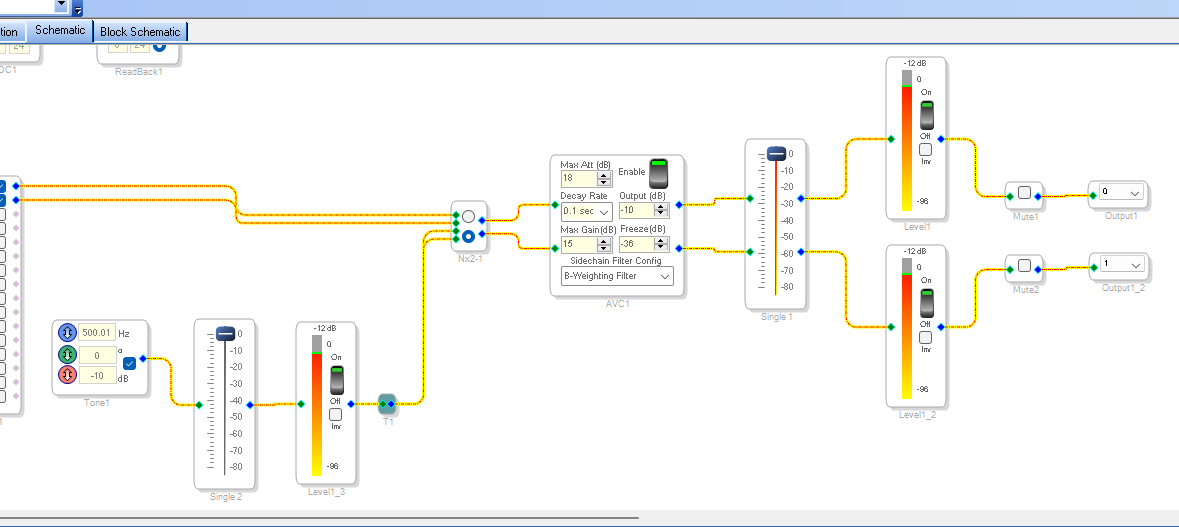This screenshot has width=1179, height=527.
Task: Click the Tone1 500.01 Hz field
Action: point(97,332)
